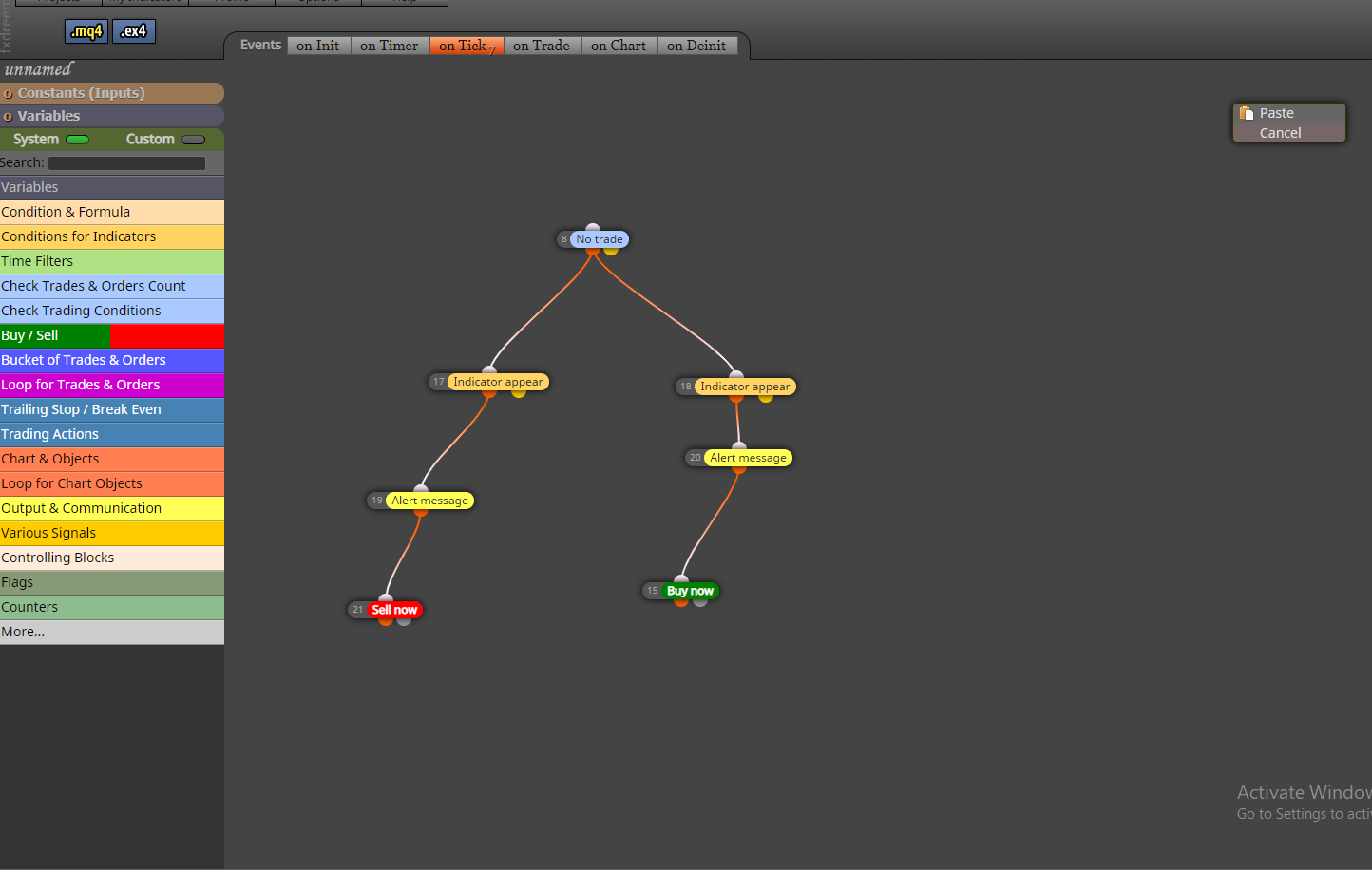Expand the Variables block category
This screenshot has height=870, width=1372.
(x=112, y=188)
